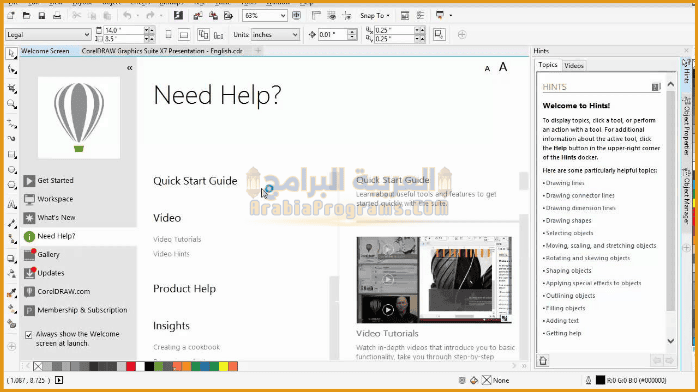Select the Zoom tool in toolbox
The height and width of the screenshot is (392, 698).
(x=12, y=105)
